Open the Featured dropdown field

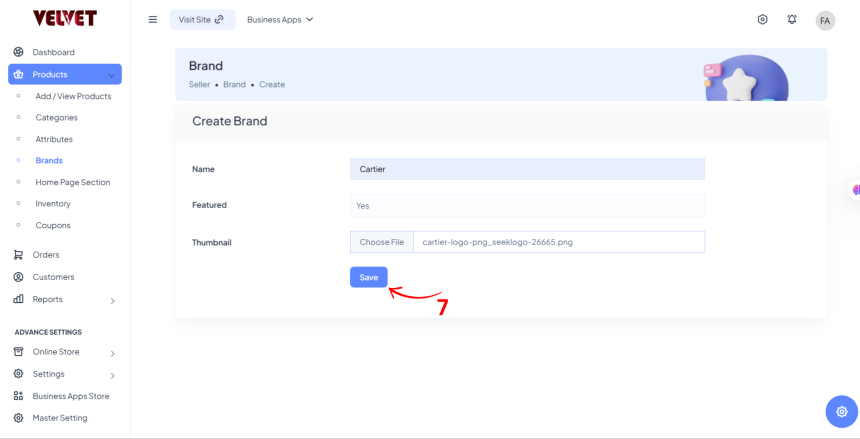point(527,205)
